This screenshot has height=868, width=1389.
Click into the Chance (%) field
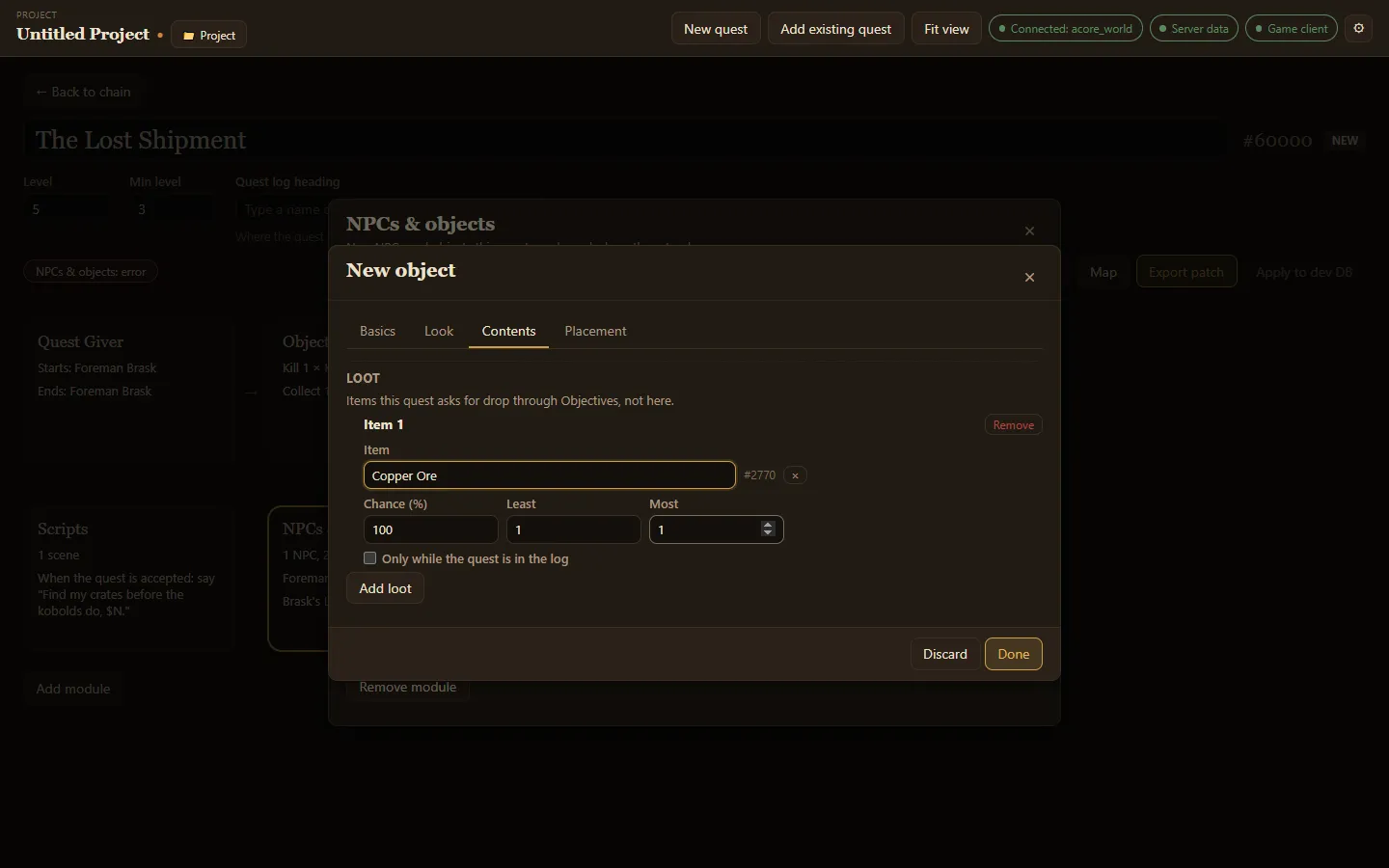[430, 529]
